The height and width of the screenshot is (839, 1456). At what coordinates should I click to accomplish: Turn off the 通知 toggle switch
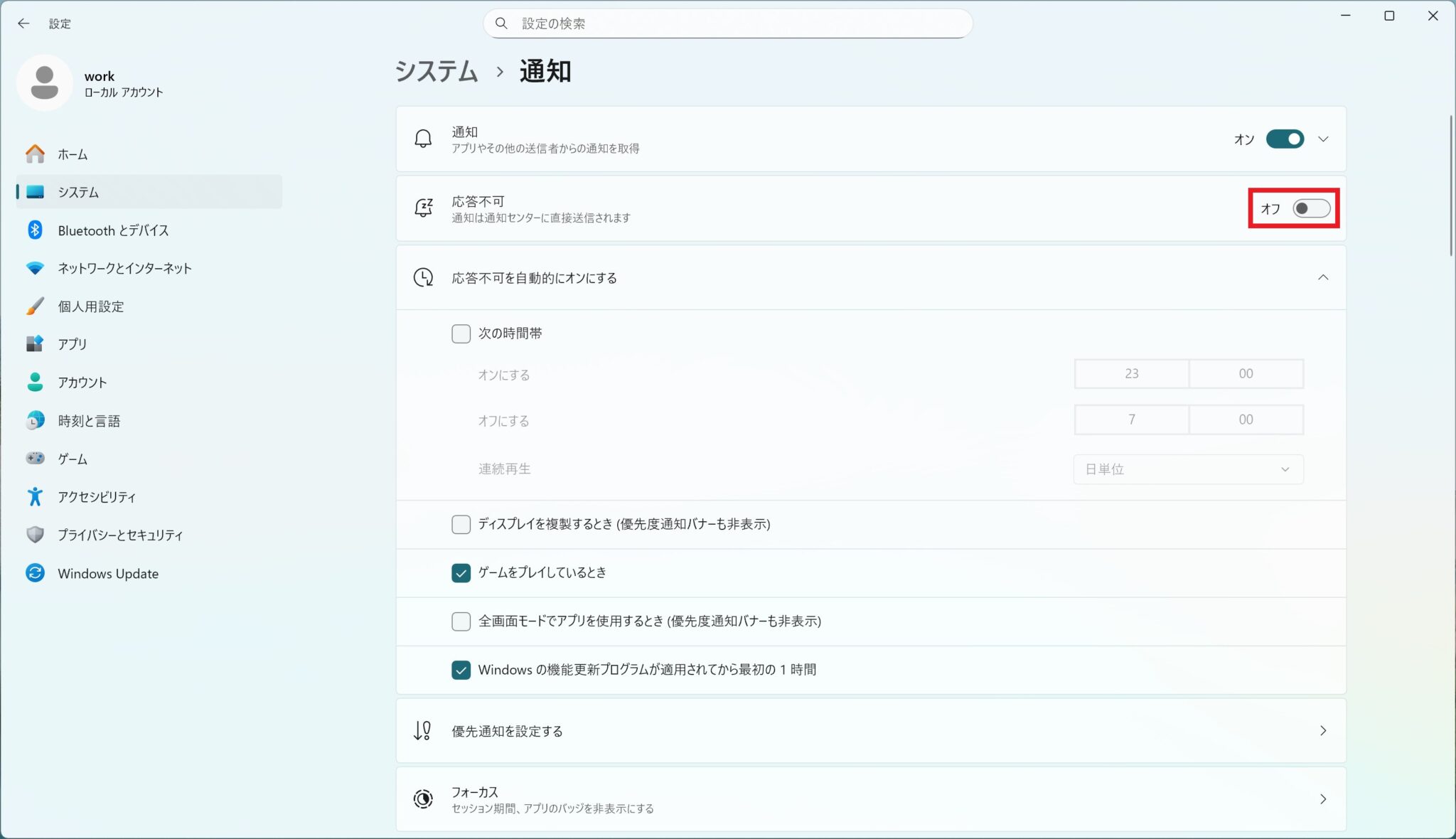1285,139
